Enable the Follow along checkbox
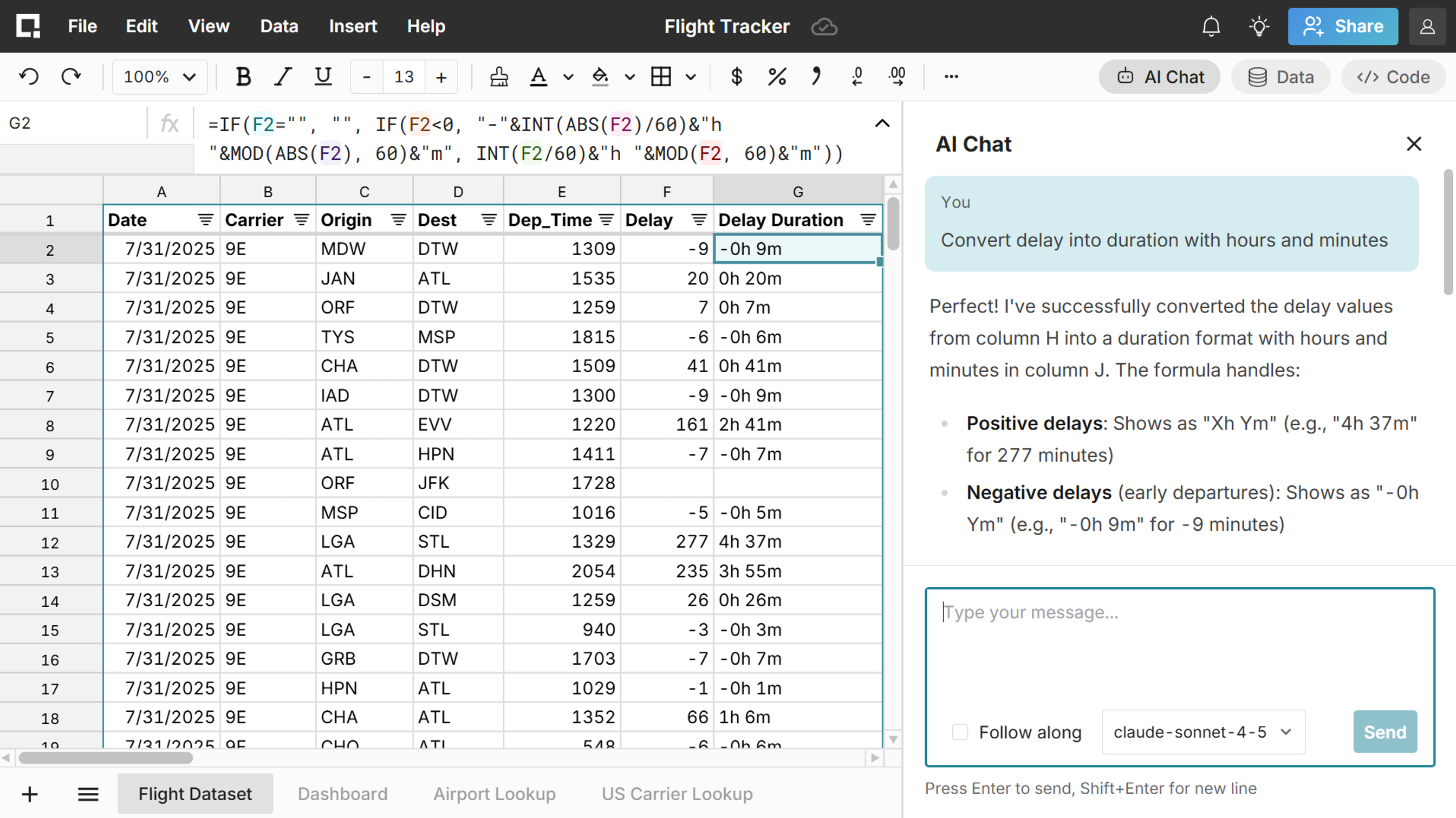1456x818 pixels. coord(960,732)
